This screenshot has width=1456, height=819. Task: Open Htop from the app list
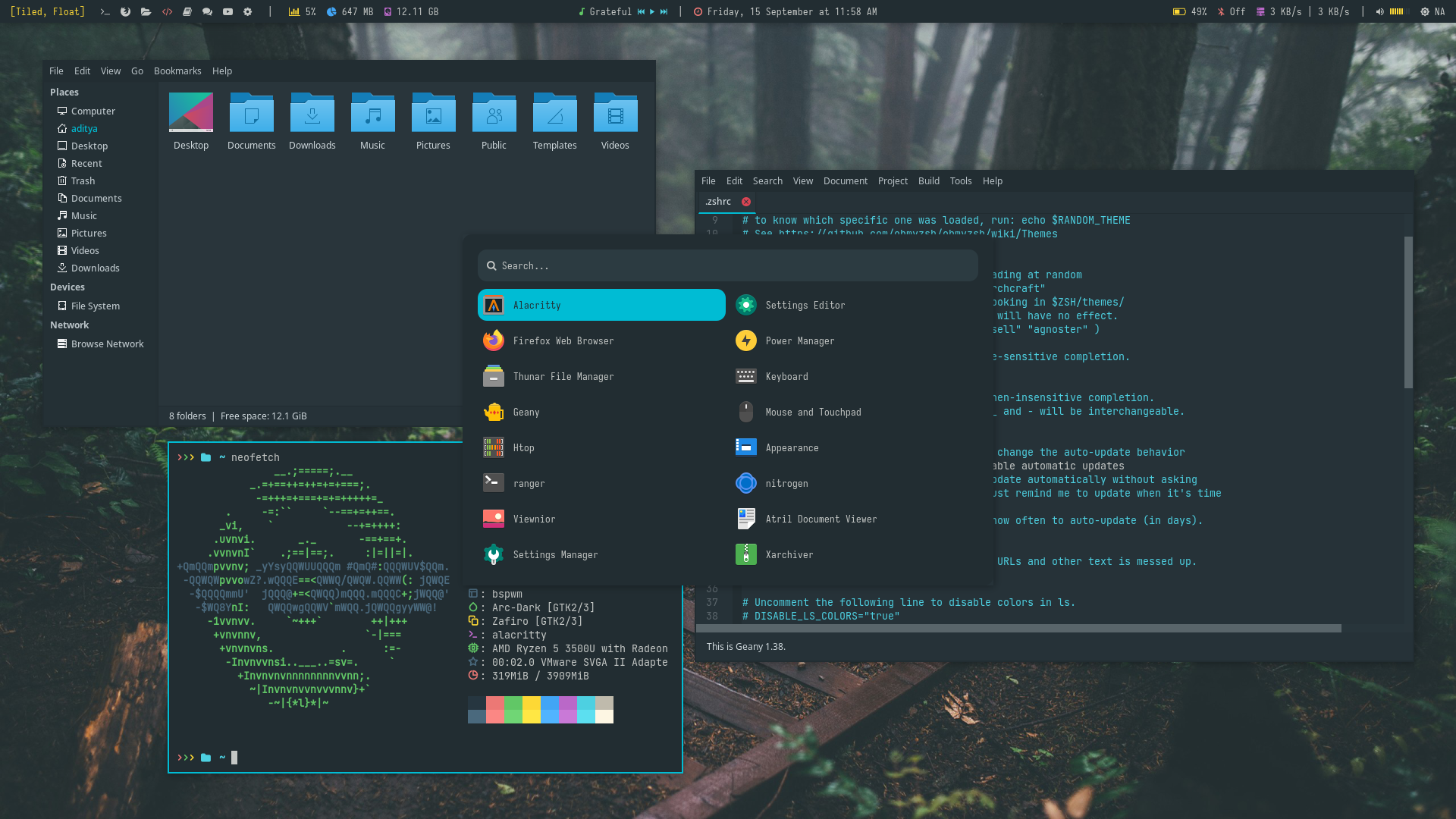(x=523, y=448)
